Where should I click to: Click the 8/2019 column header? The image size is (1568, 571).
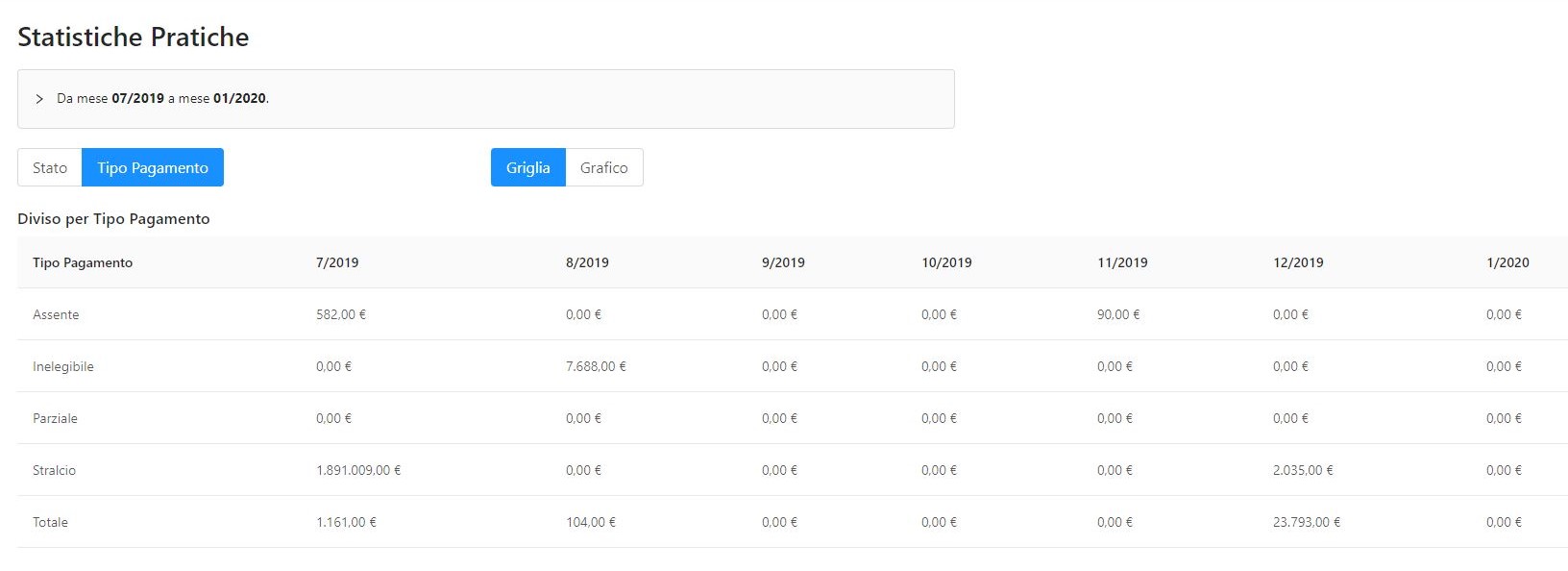coord(587,262)
